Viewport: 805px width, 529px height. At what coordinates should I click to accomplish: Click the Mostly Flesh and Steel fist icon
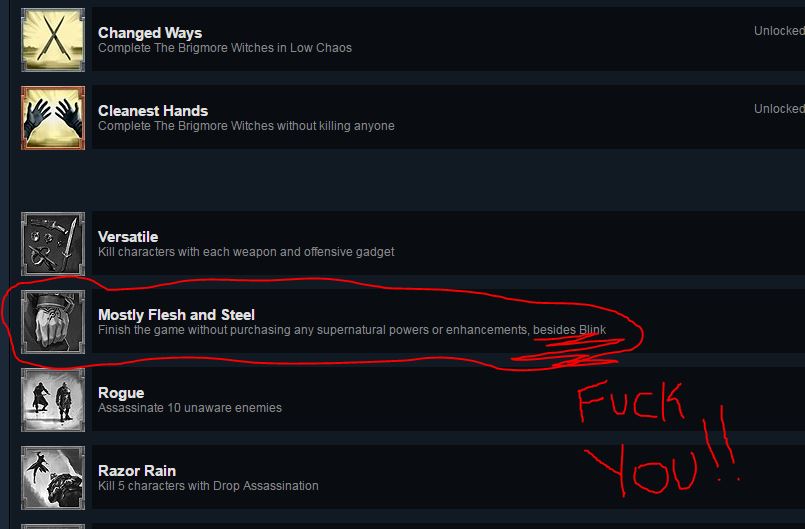53,322
